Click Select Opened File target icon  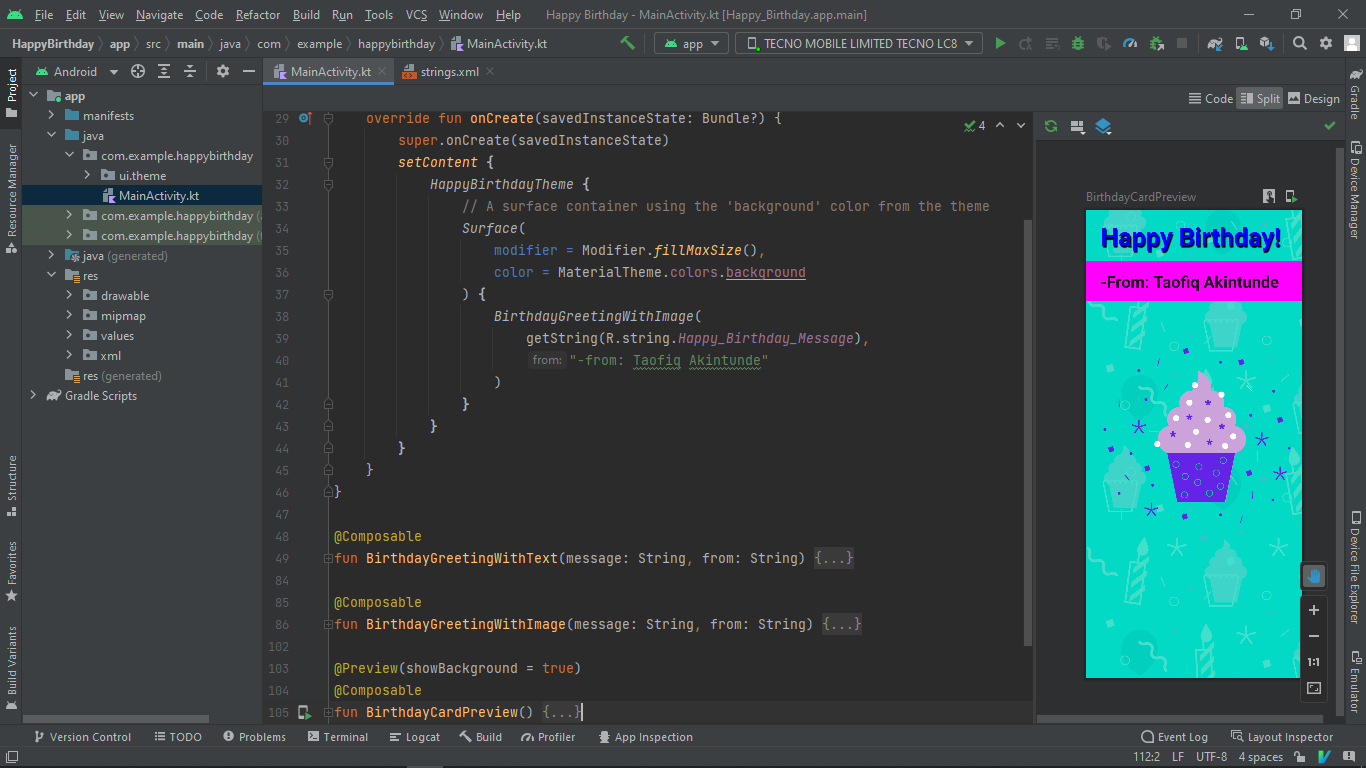coord(138,72)
